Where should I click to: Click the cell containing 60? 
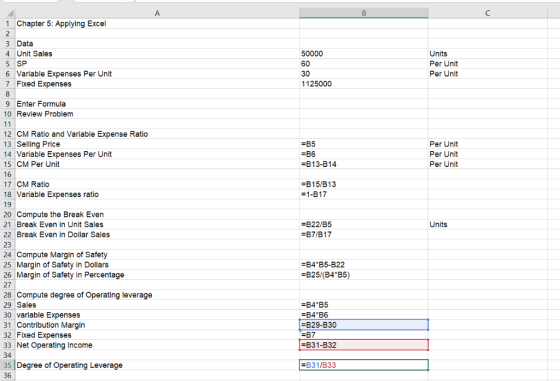[x=364, y=64]
